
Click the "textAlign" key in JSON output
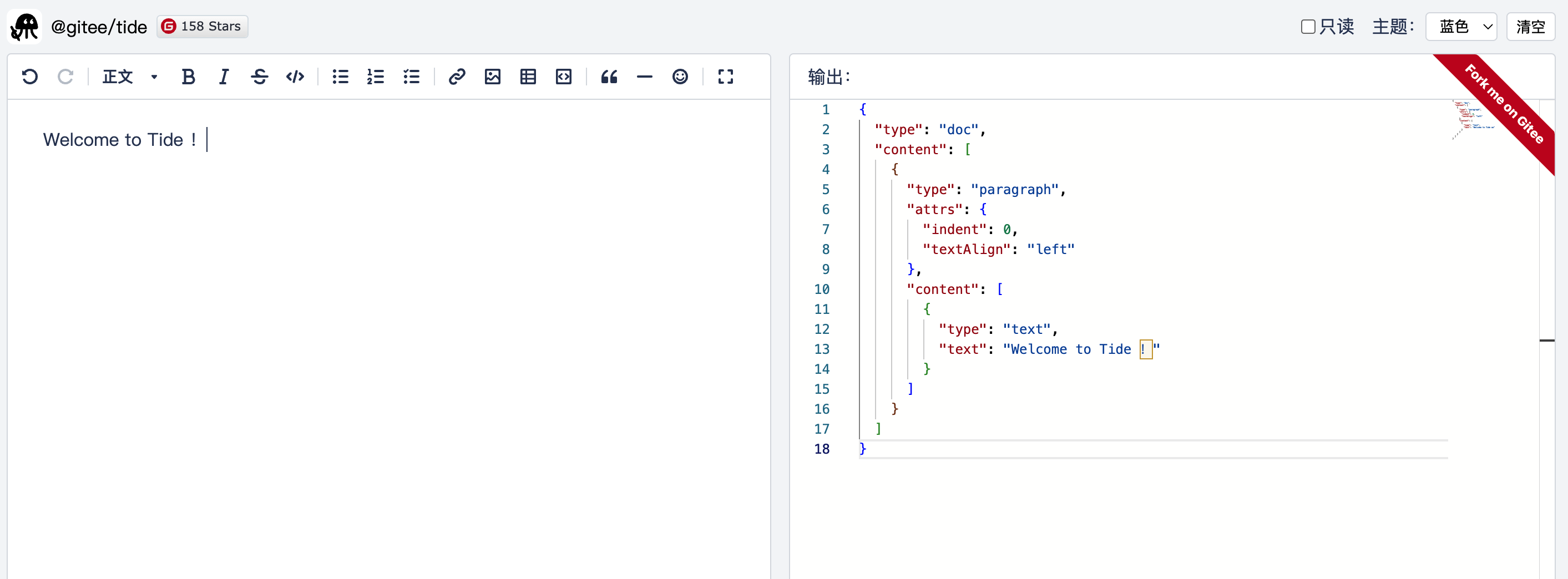[x=967, y=250]
